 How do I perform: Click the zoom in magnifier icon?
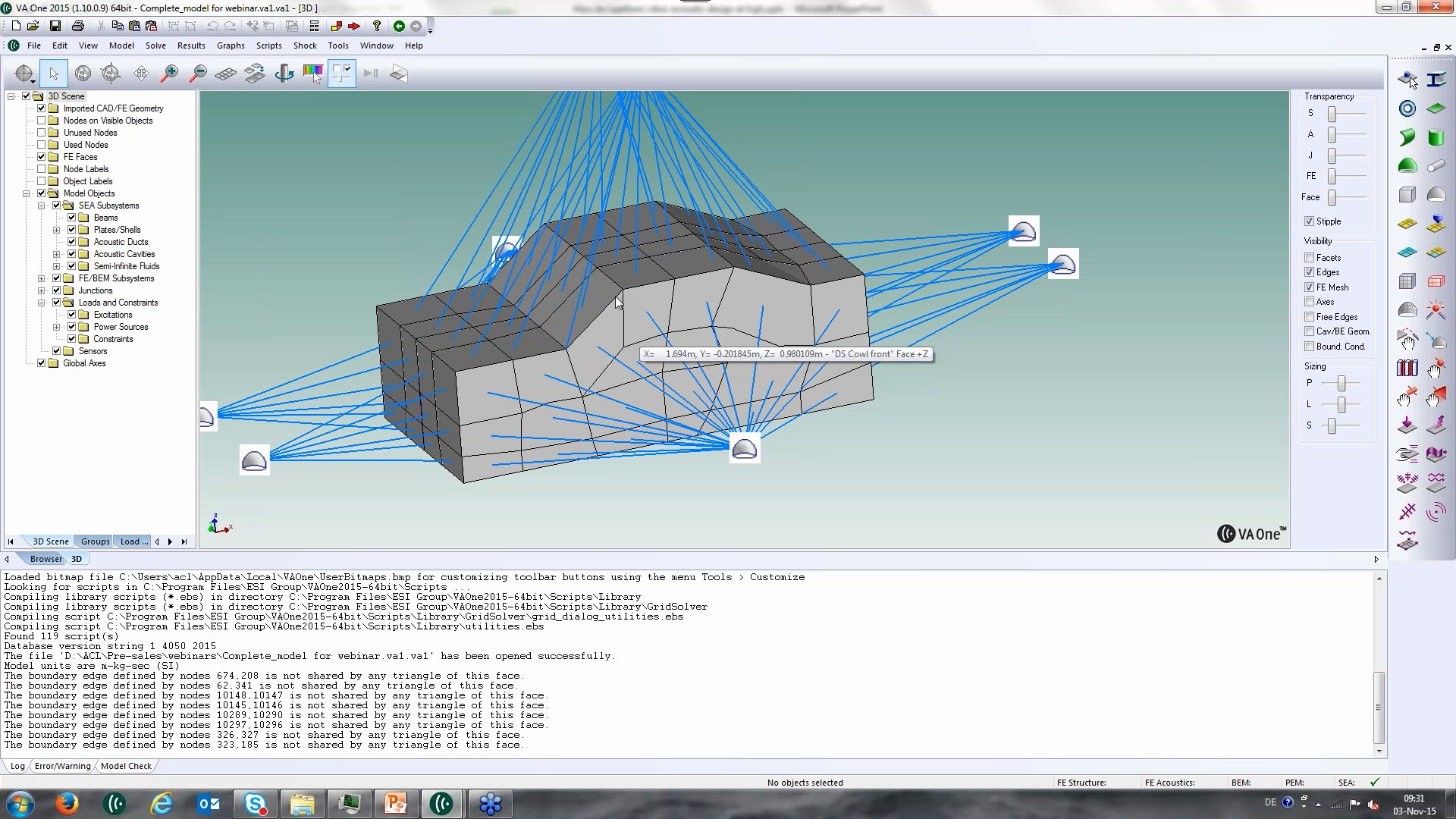[x=169, y=74]
